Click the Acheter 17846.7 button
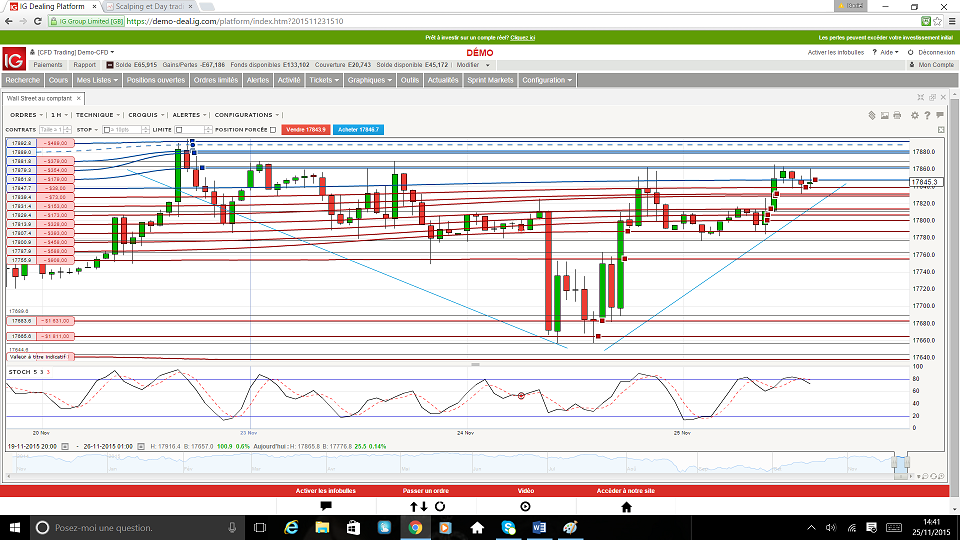960x540 pixels. 358,130
